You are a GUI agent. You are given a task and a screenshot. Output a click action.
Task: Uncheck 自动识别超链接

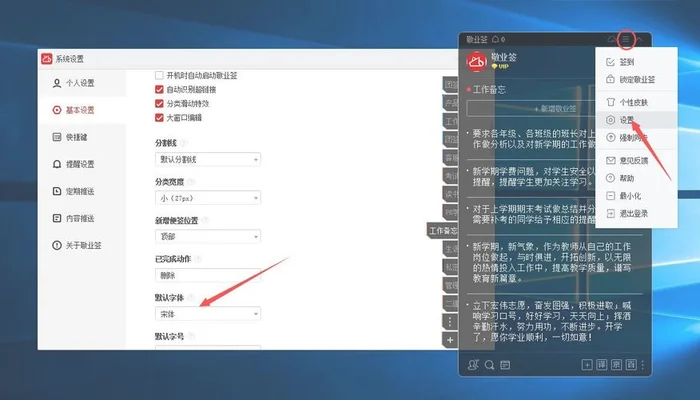tap(159, 89)
